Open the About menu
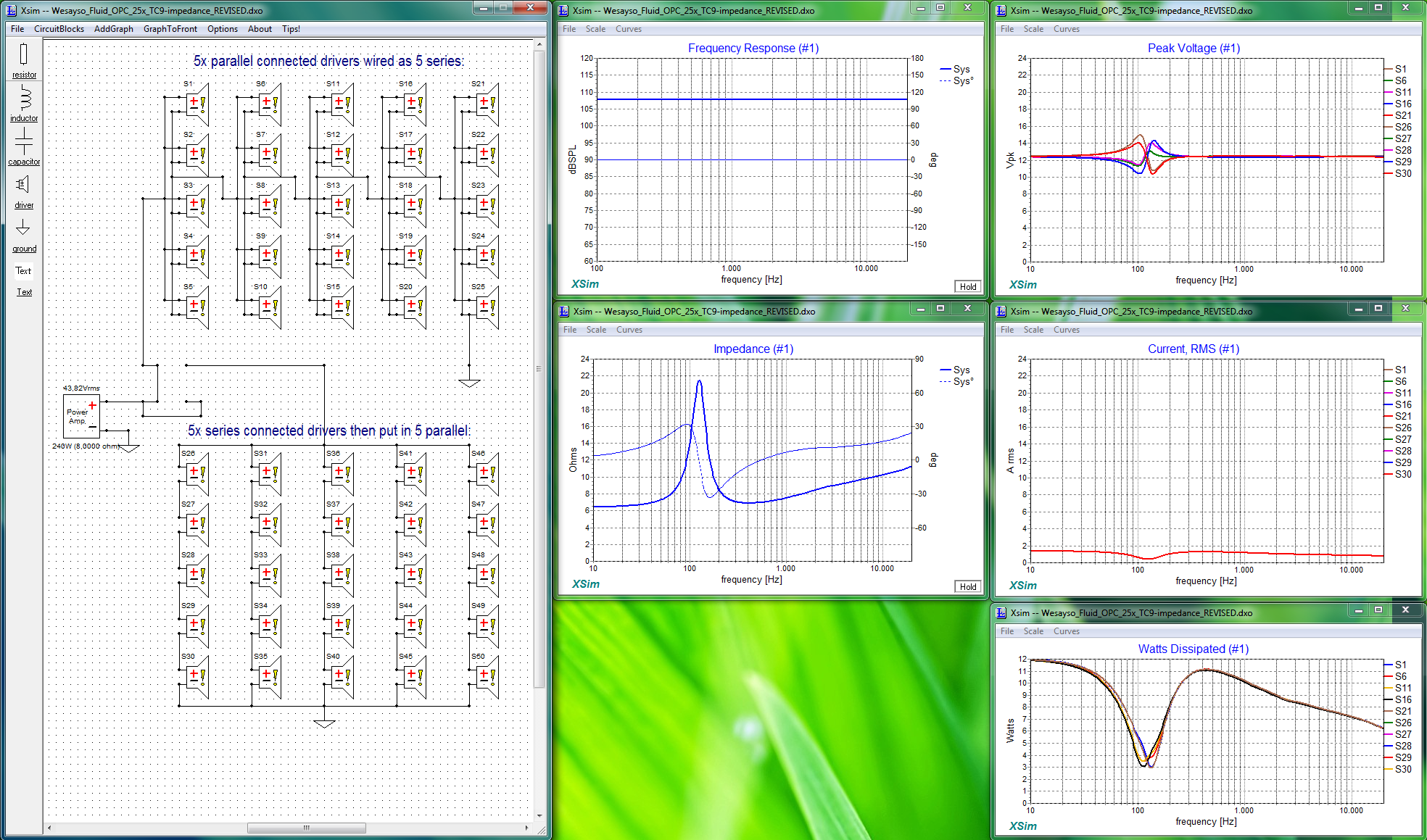Image resolution: width=1427 pixels, height=840 pixels. point(260,29)
